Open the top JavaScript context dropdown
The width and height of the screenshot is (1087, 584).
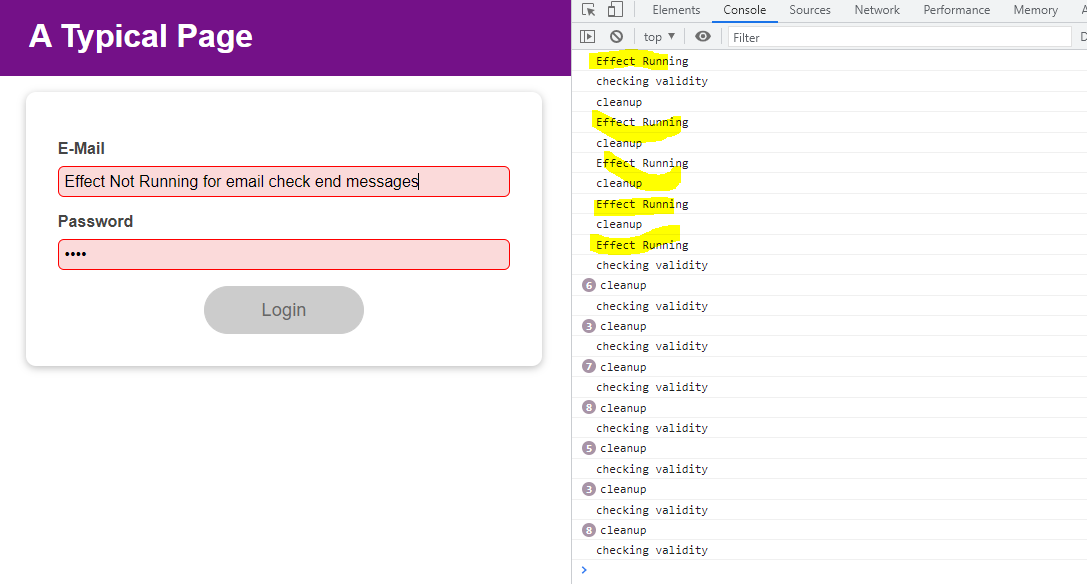pos(659,37)
